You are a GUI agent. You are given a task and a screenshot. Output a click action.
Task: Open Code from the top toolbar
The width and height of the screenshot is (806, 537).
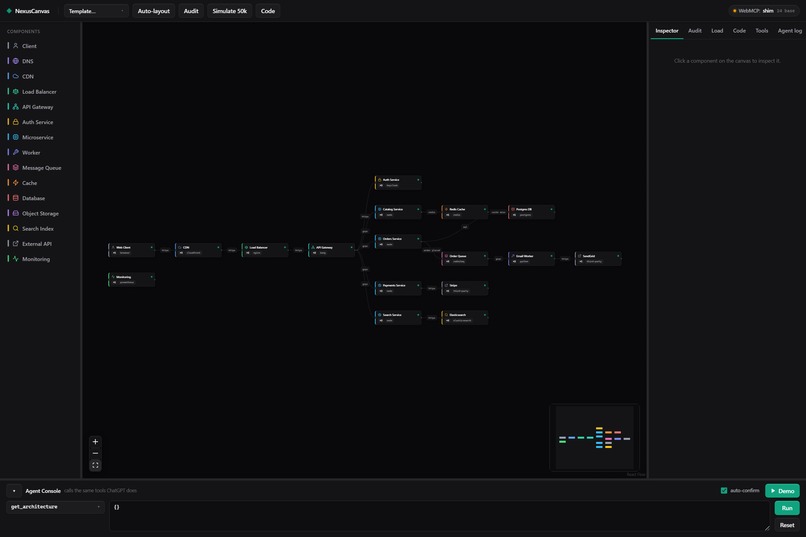pyautogui.click(x=268, y=11)
